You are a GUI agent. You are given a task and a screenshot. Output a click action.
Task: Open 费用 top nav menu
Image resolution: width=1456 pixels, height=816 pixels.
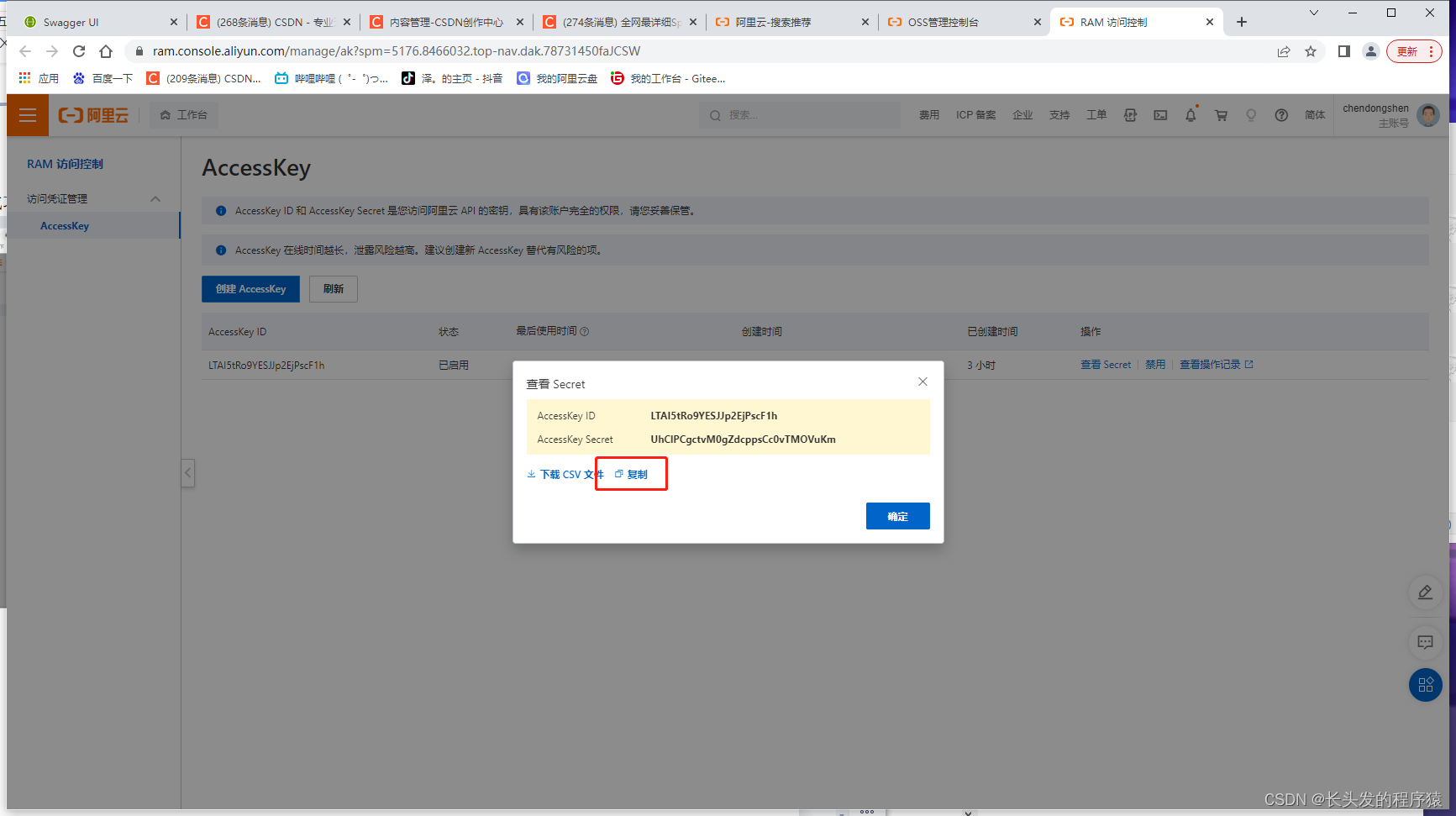click(x=929, y=115)
